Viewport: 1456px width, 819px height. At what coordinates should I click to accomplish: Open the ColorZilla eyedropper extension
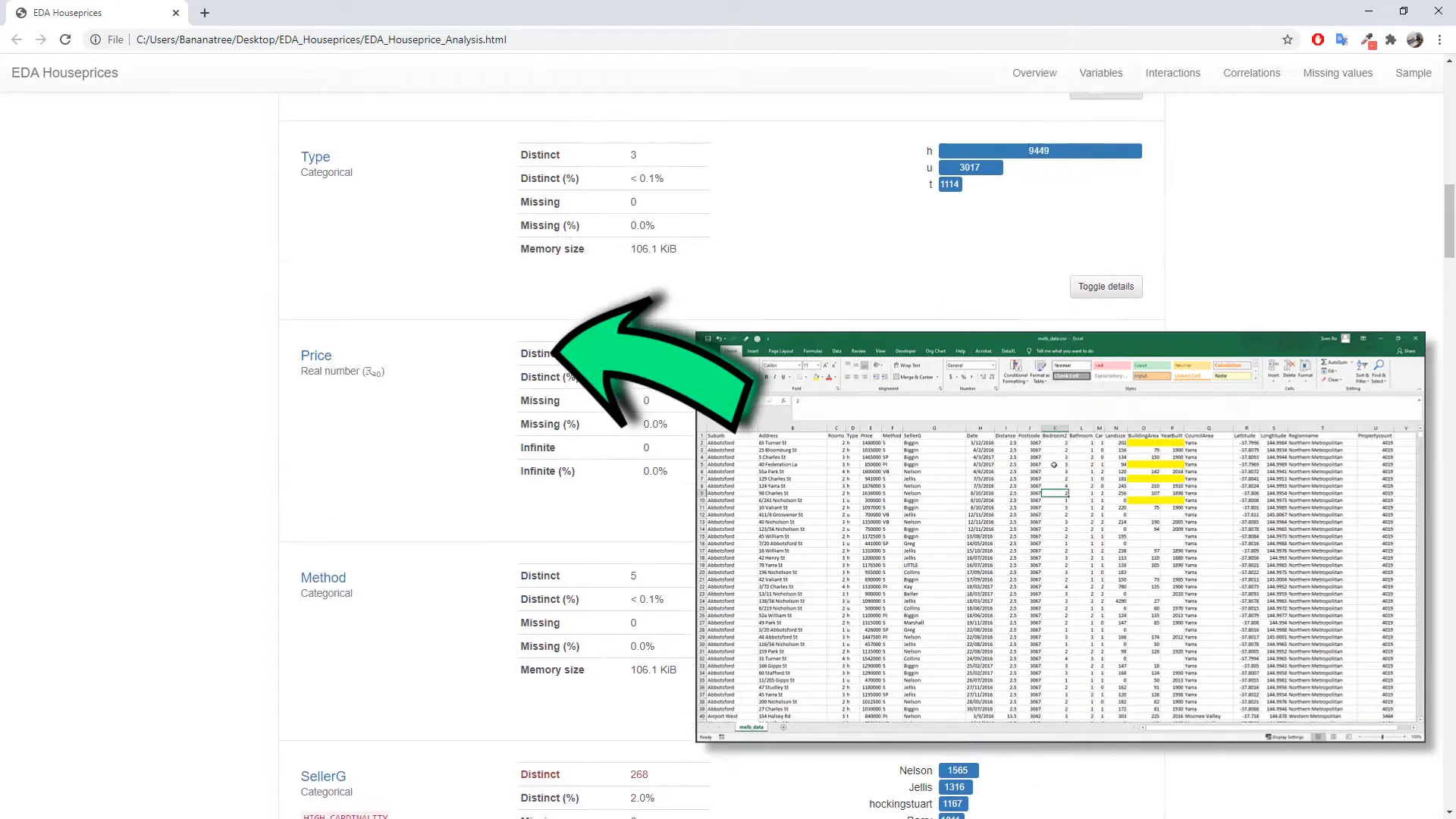point(1367,39)
